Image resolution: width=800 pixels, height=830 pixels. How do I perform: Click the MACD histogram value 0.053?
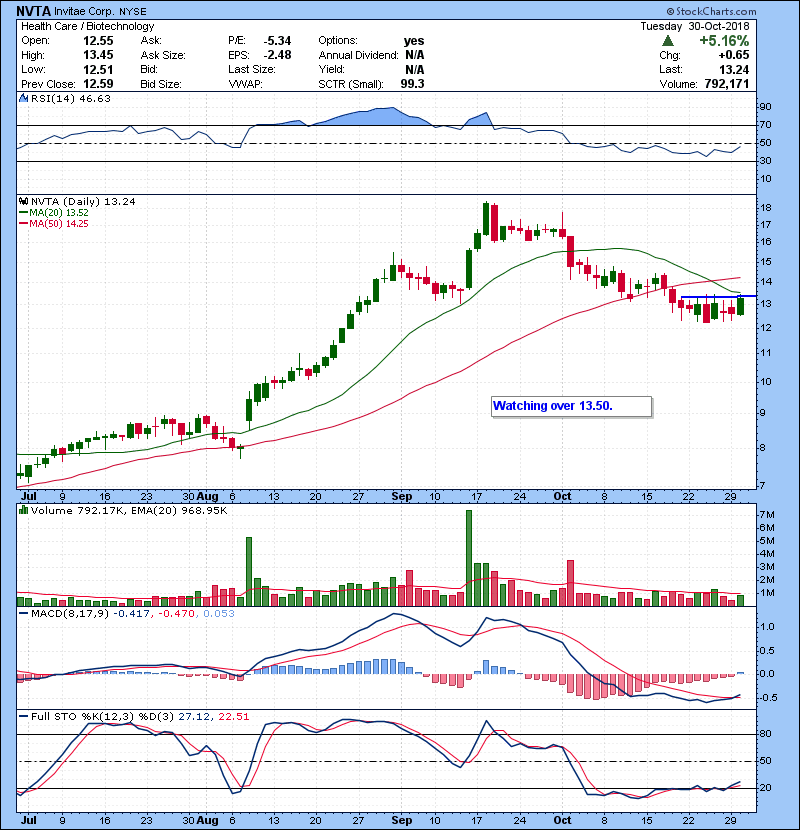click(x=219, y=614)
